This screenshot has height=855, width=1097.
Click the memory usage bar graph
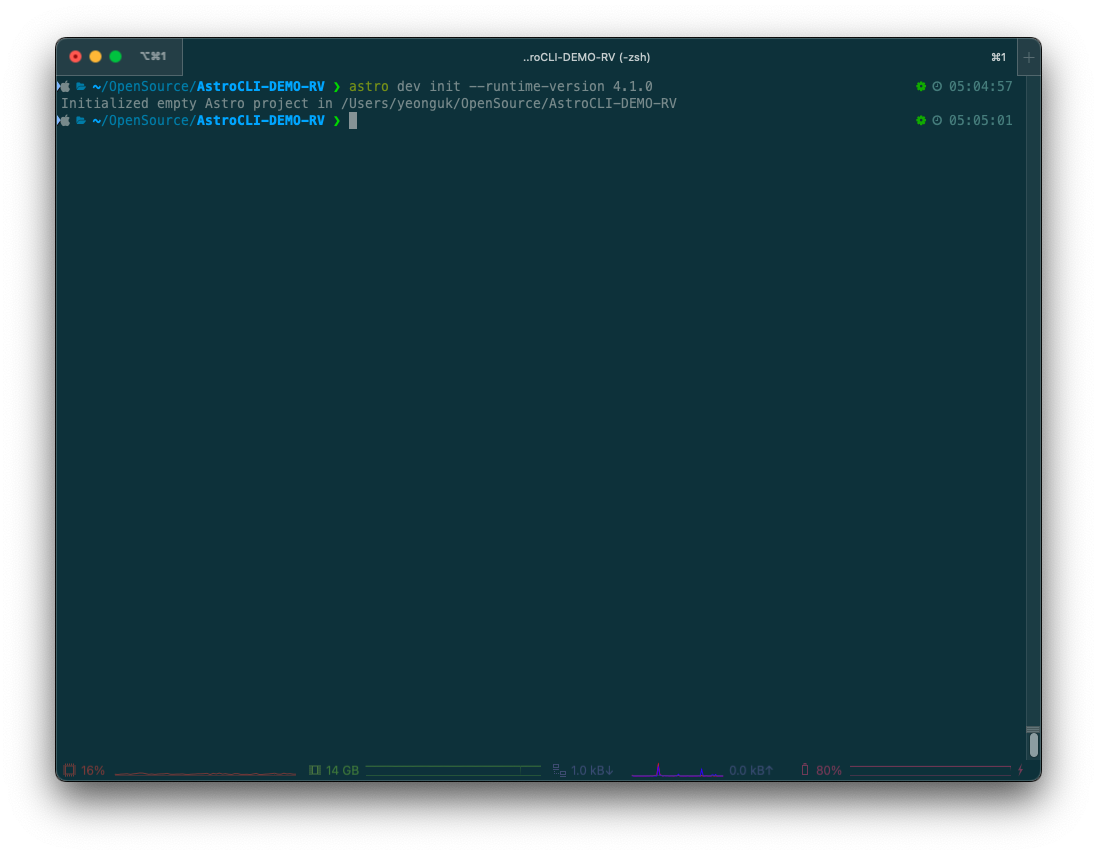pos(453,770)
